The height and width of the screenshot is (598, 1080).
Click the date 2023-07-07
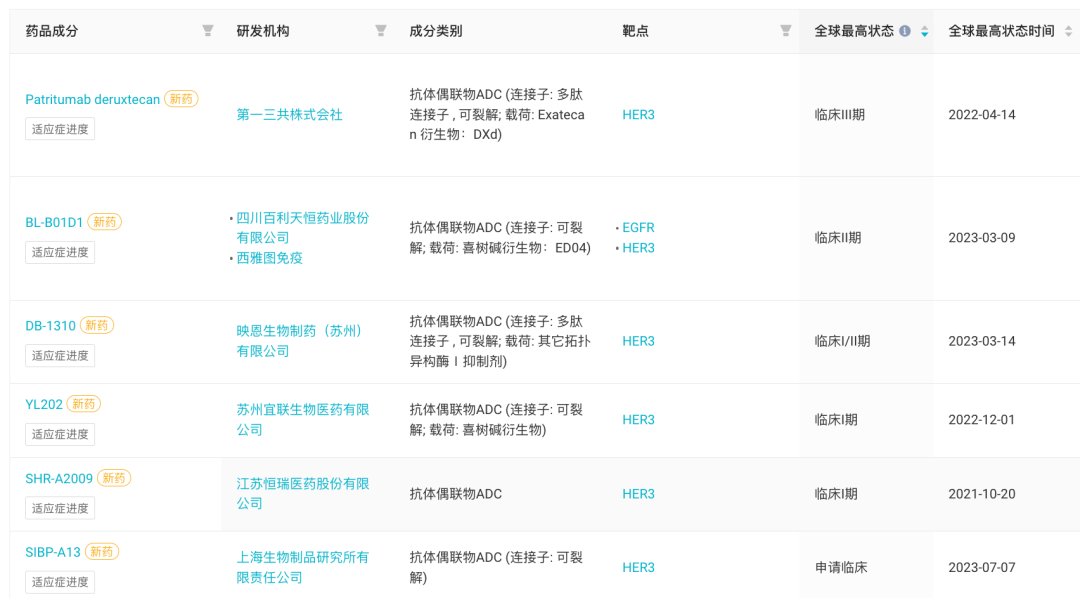tap(982, 568)
